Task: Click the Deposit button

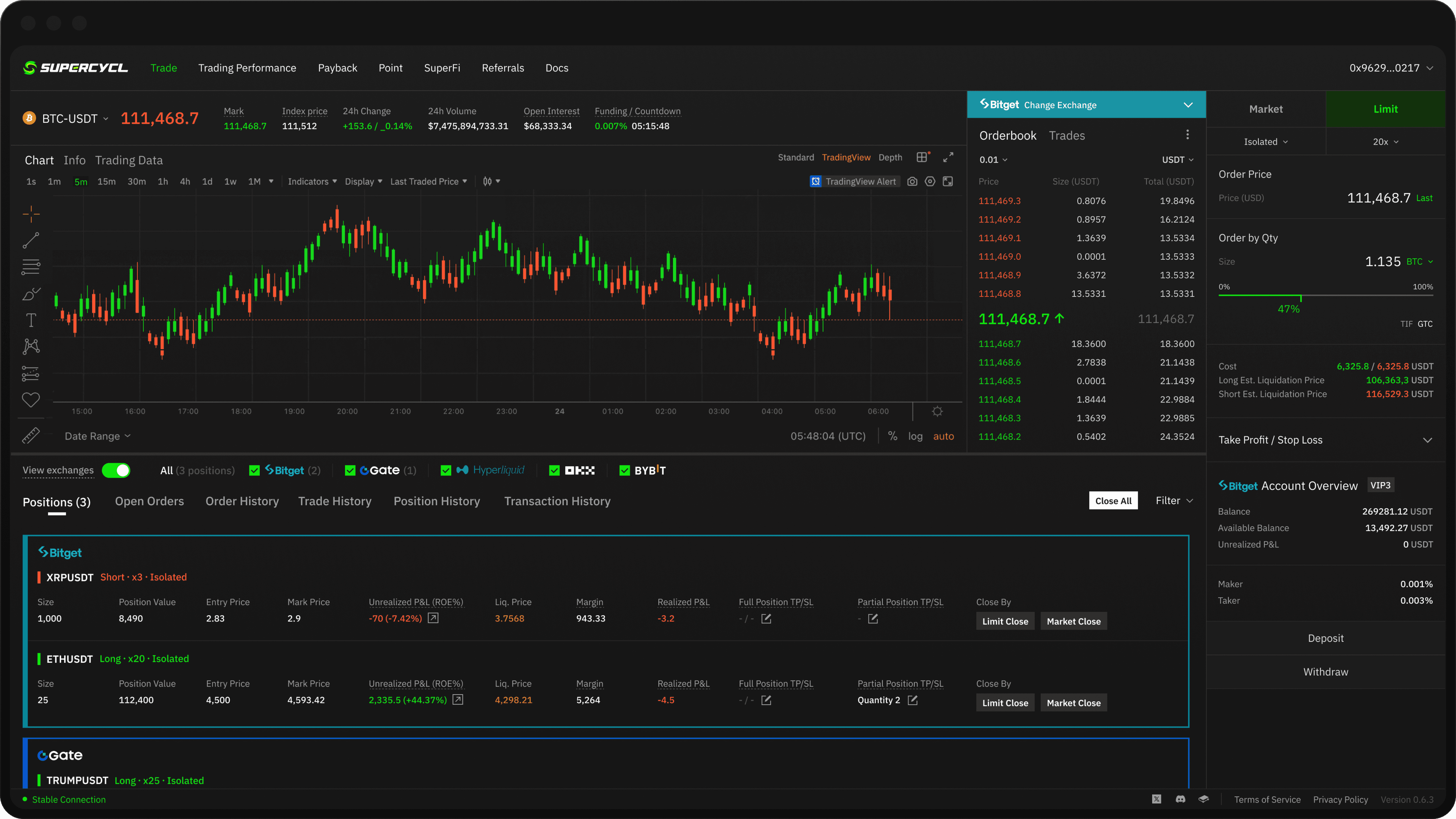Action: point(1326,638)
